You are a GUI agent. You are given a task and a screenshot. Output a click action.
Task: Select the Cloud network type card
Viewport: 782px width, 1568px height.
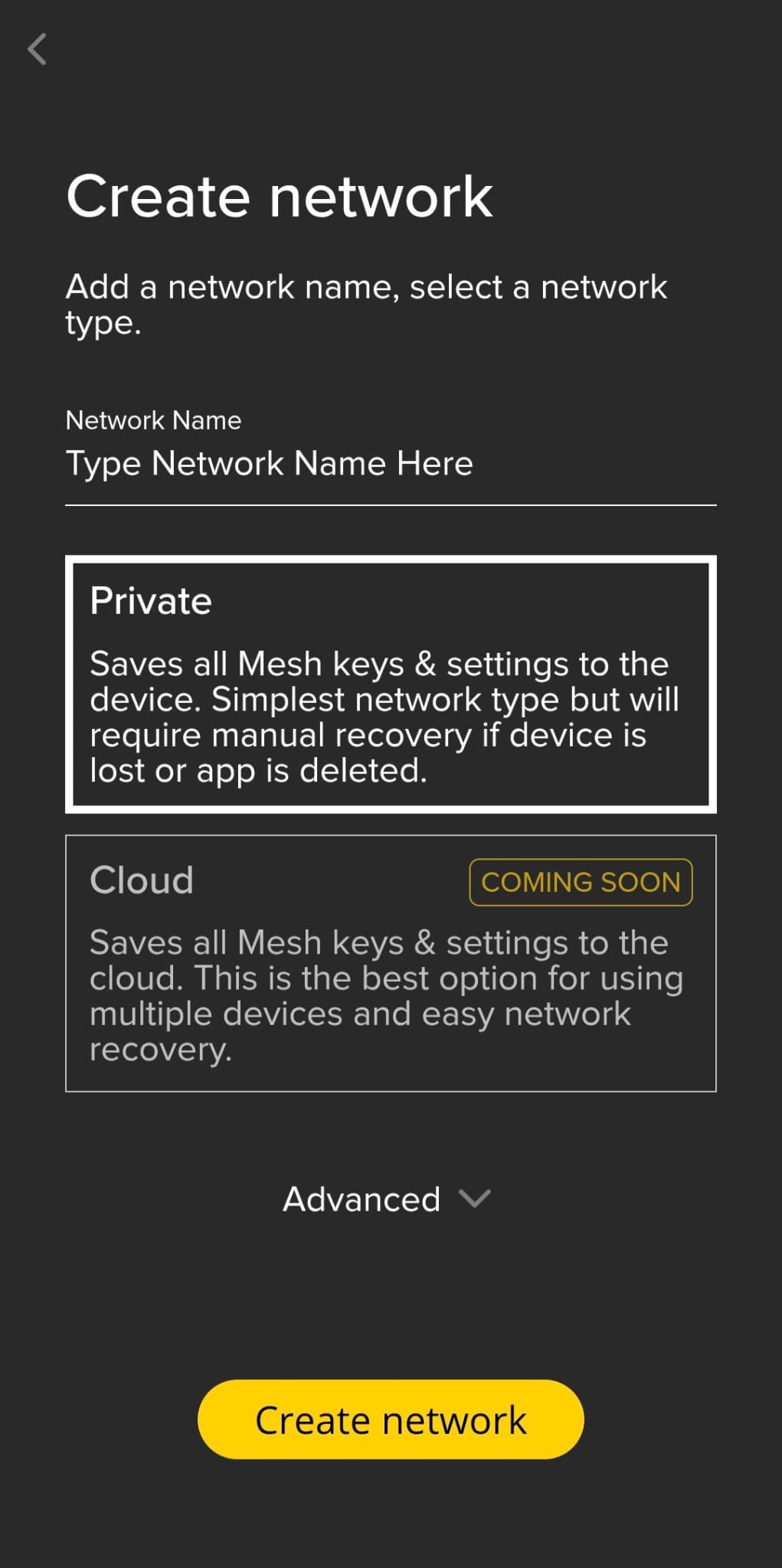point(391,963)
